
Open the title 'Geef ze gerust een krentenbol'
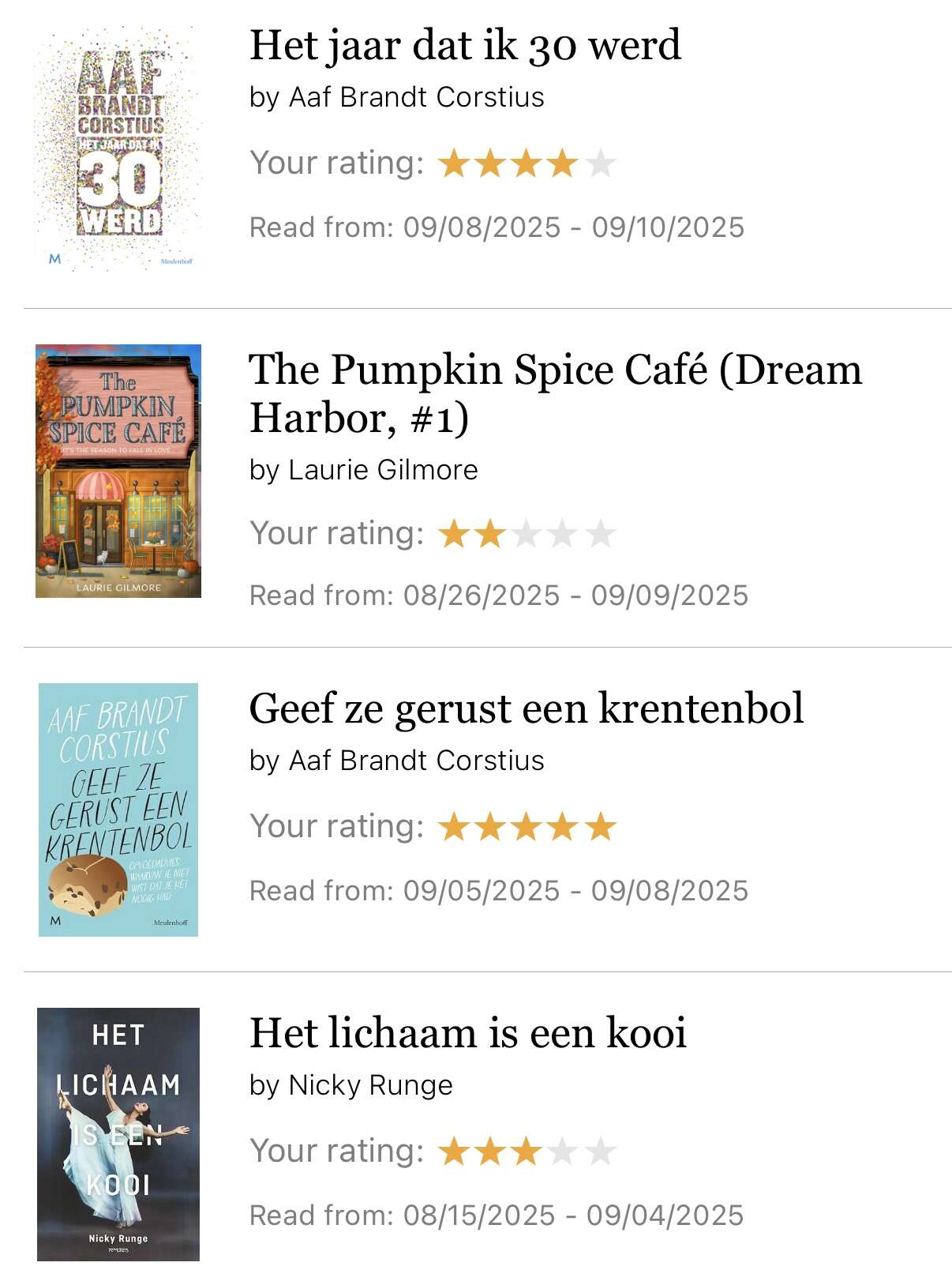[x=526, y=708]
